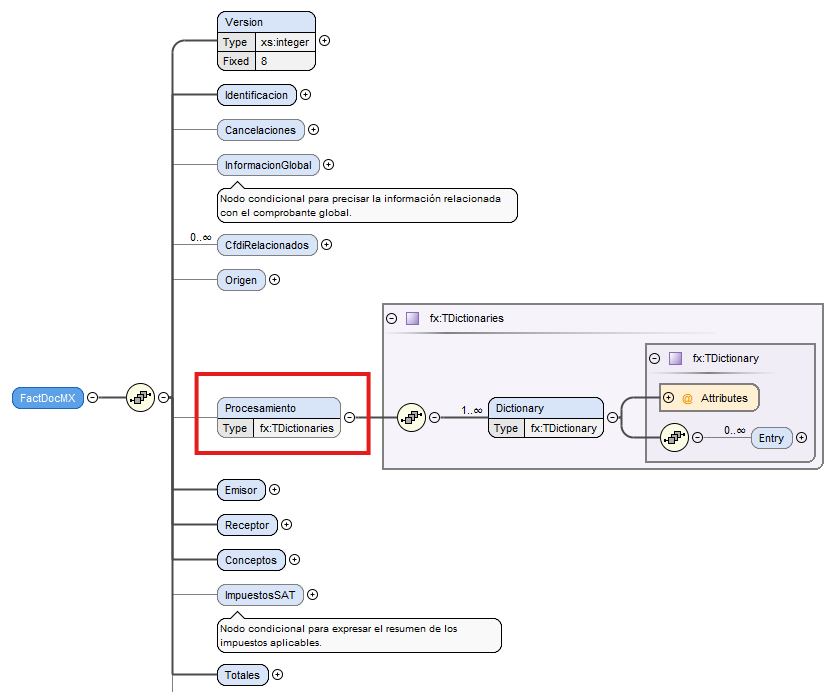Select the ImpuestosSAT element box
The height and width of the screenshot is (692, 838).
260,595
